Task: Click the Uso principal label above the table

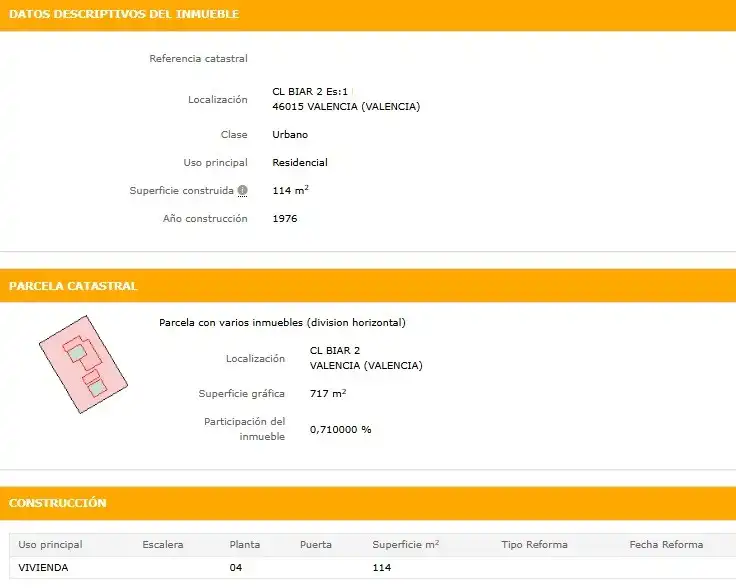Action: tap(215, 163)
